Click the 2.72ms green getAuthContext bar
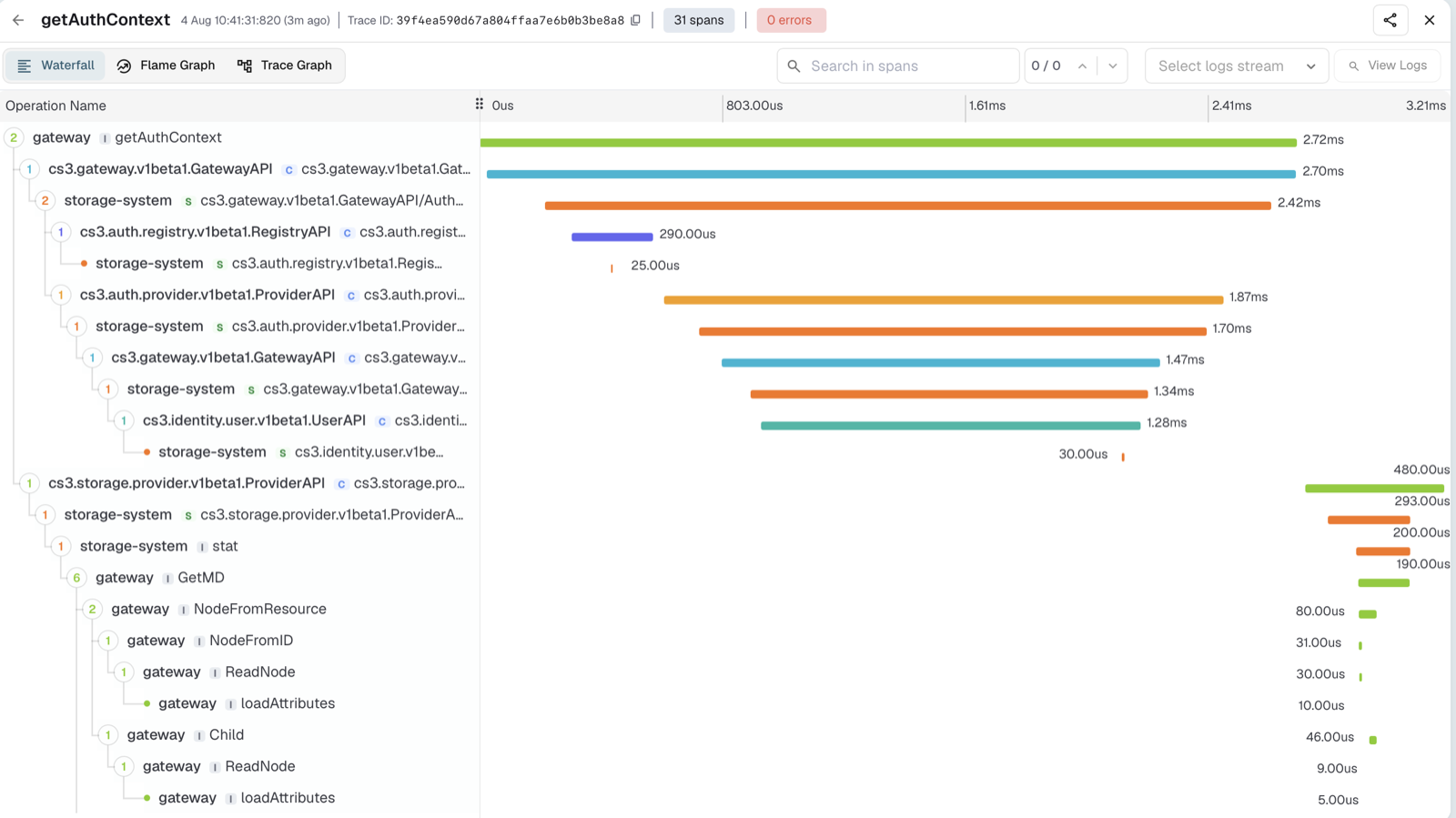The width and height of the screenshot is (1456, 818). pos(888,143)
